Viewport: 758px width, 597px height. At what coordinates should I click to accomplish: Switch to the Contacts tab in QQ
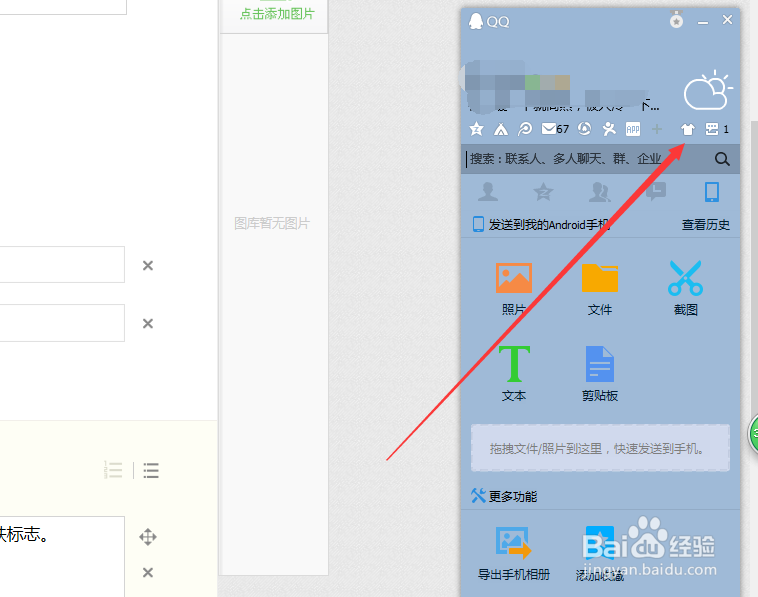click(488, 192)
